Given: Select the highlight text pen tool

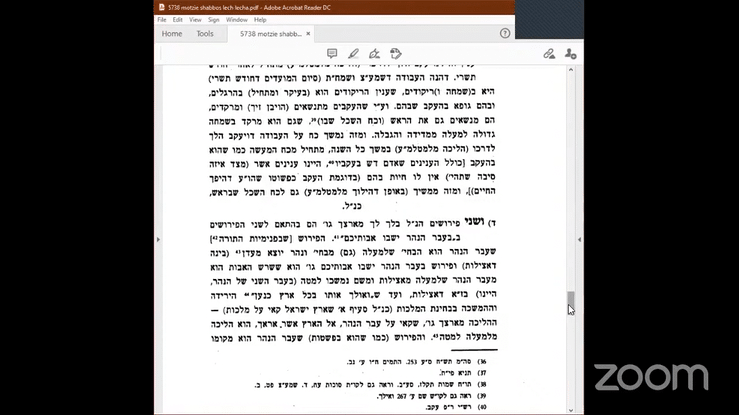Looking at the screenshot, I should click(x=352, y=53).
